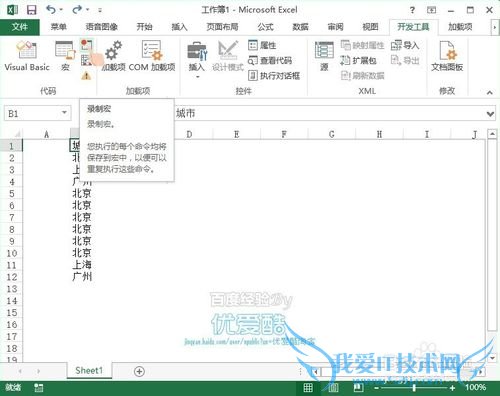This screenshot has height=396, width=500.
Task: Toggle 设计模式 design mode
Action: pos(228,55)
